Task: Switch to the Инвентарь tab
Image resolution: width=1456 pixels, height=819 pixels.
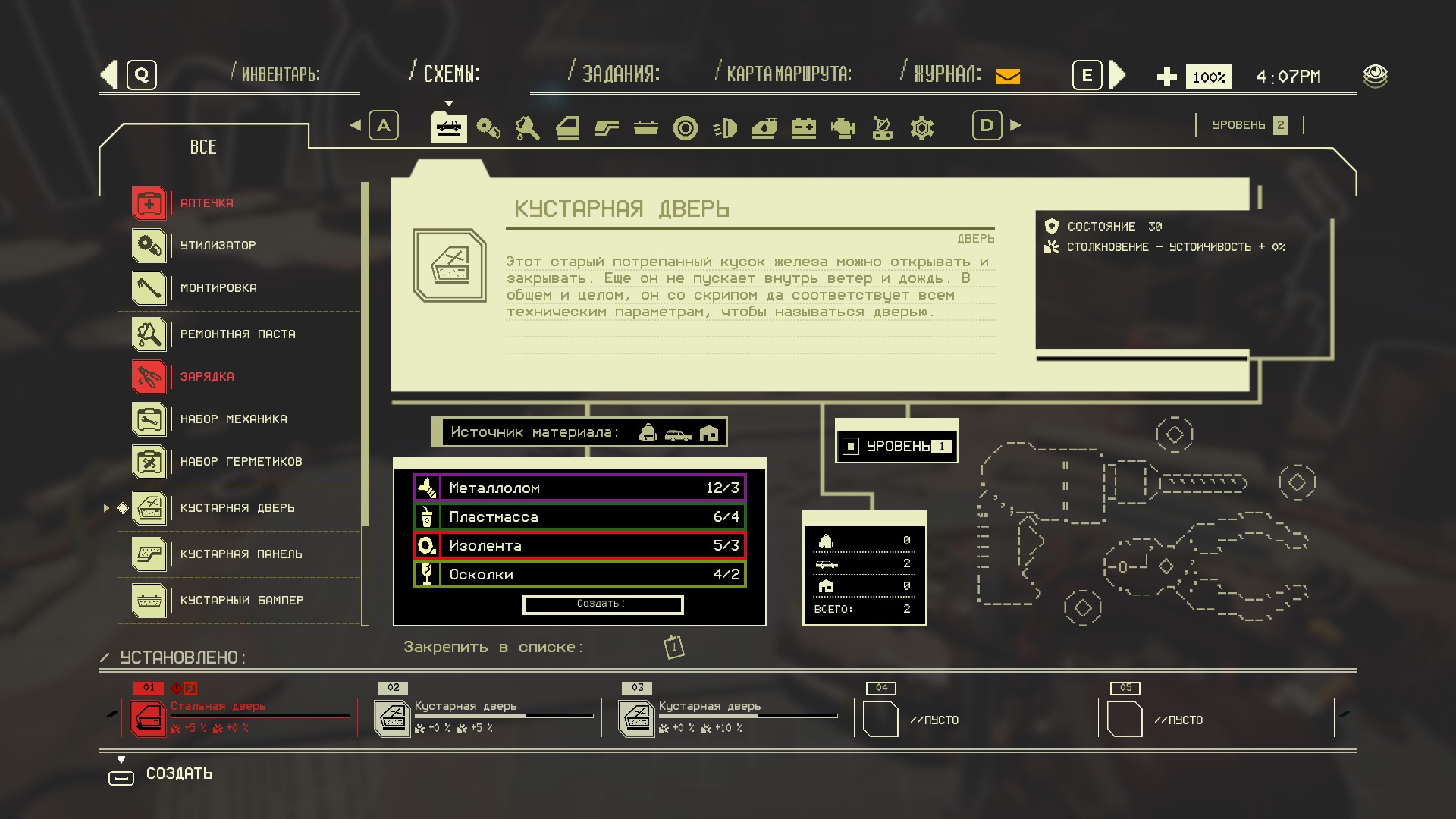Action: tap(281, 74)
